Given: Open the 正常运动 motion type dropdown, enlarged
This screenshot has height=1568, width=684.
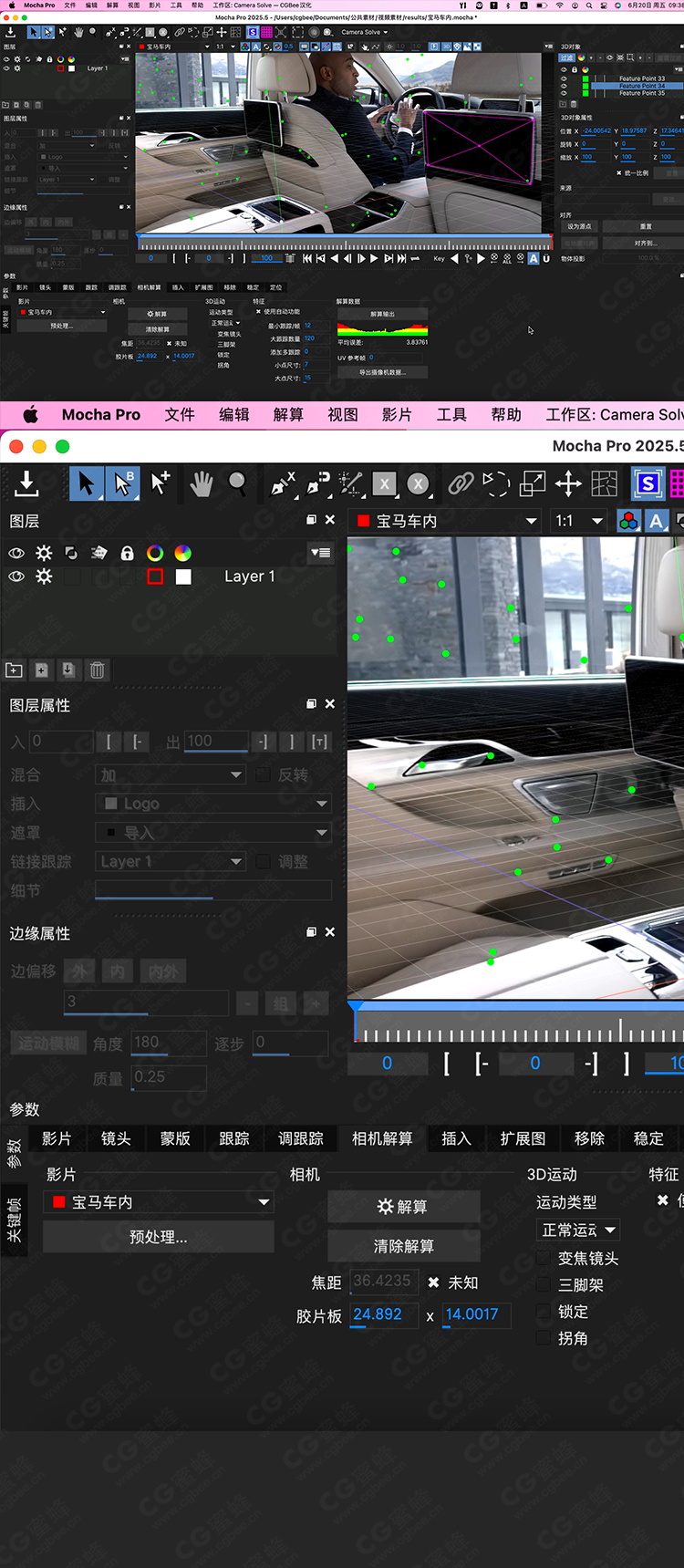Looking at the screenshot, I should [579, 1231].
